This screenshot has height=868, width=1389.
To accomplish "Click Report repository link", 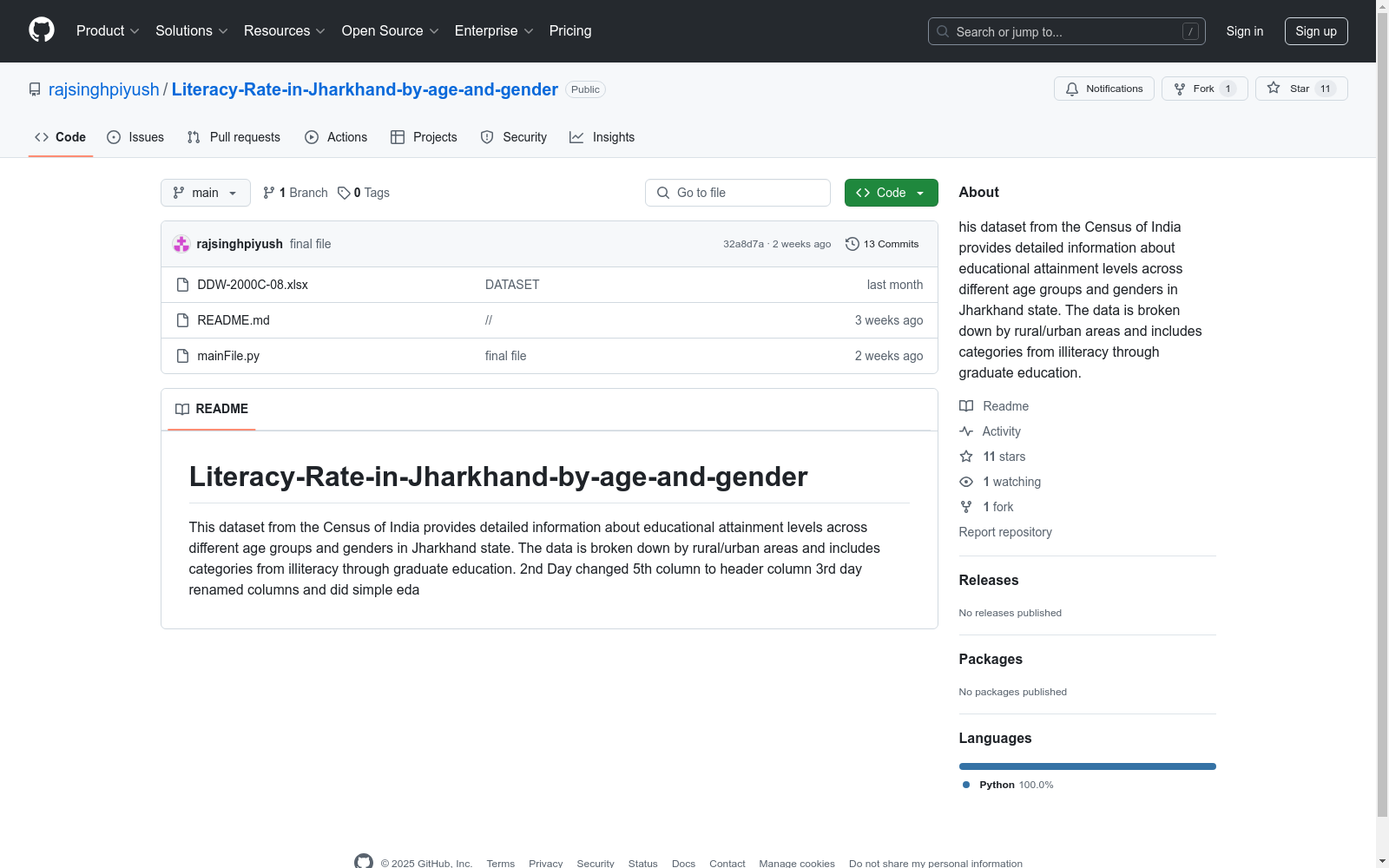I will (1005, 532).
